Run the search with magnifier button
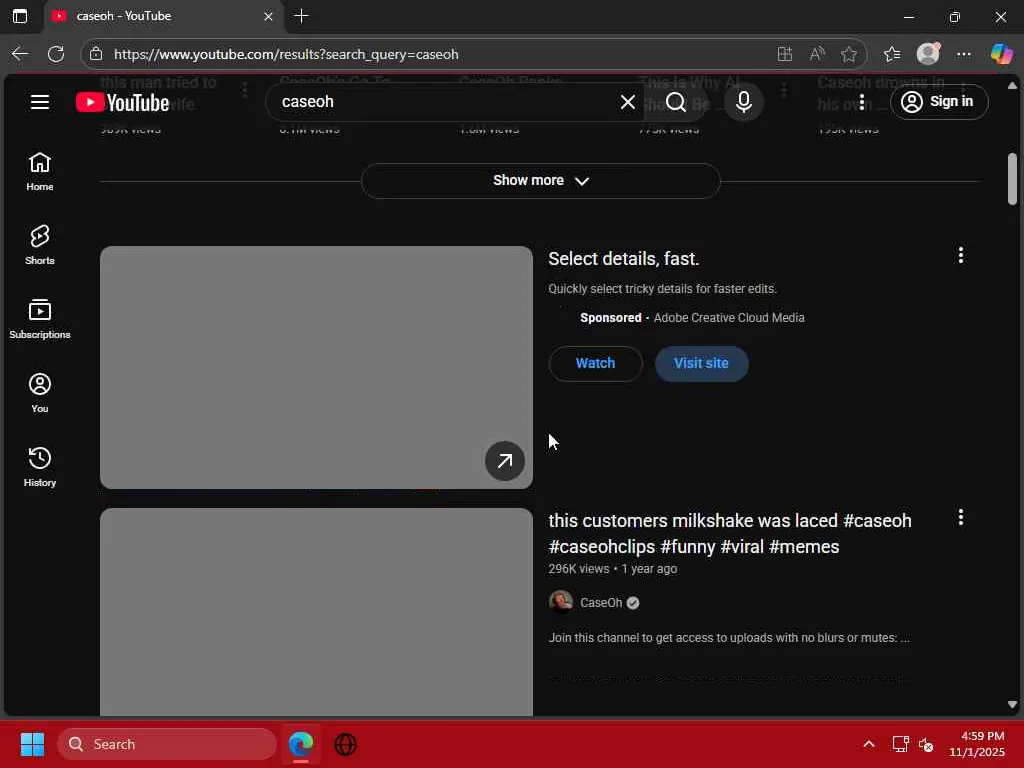 (676, 102)
